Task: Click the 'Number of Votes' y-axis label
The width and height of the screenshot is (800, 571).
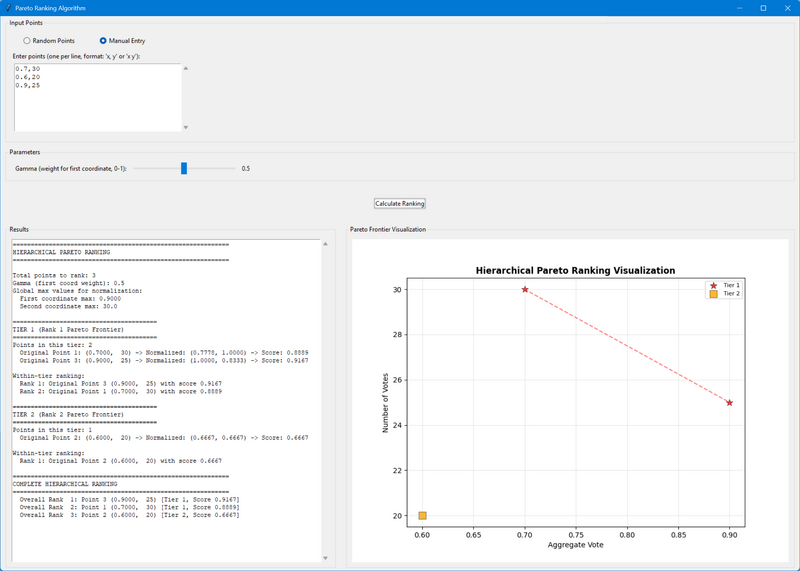Action: 385,403
